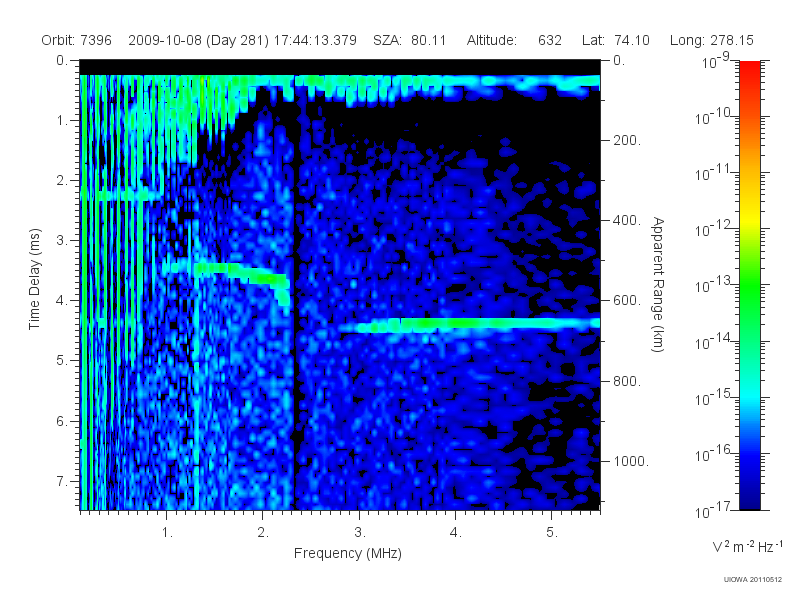Click the 'V² m⁻² Hz⁻¹' units label
This screenshot has height=600, width=800.
[x=747, y=546]
